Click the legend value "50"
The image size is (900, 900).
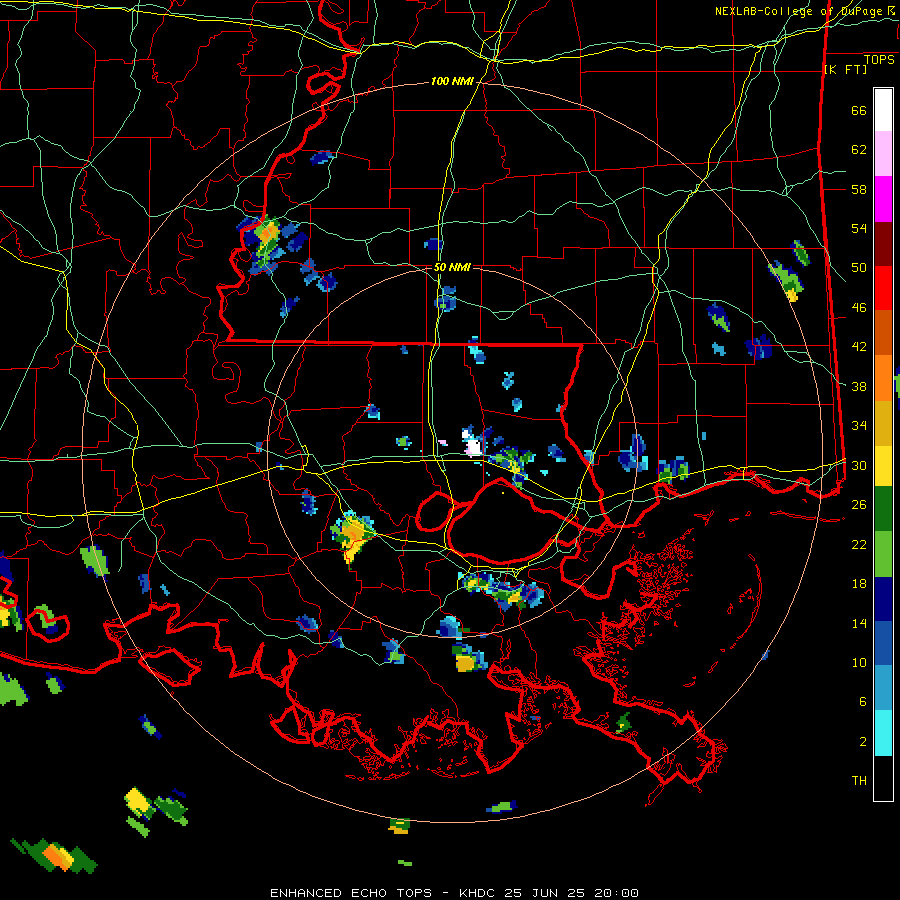[859, 267]
